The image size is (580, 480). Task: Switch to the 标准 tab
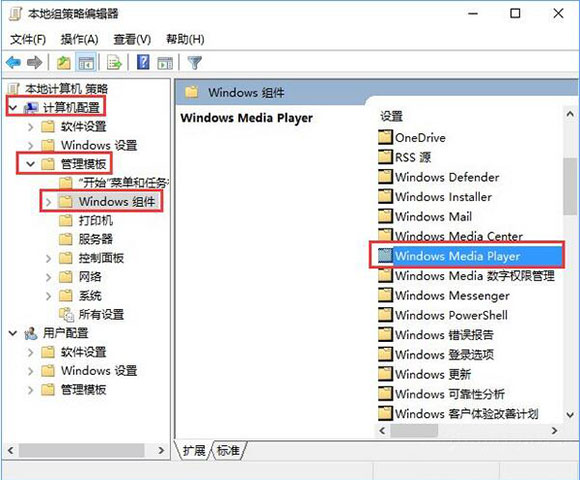pyautogui.click(x=228, y=450)
